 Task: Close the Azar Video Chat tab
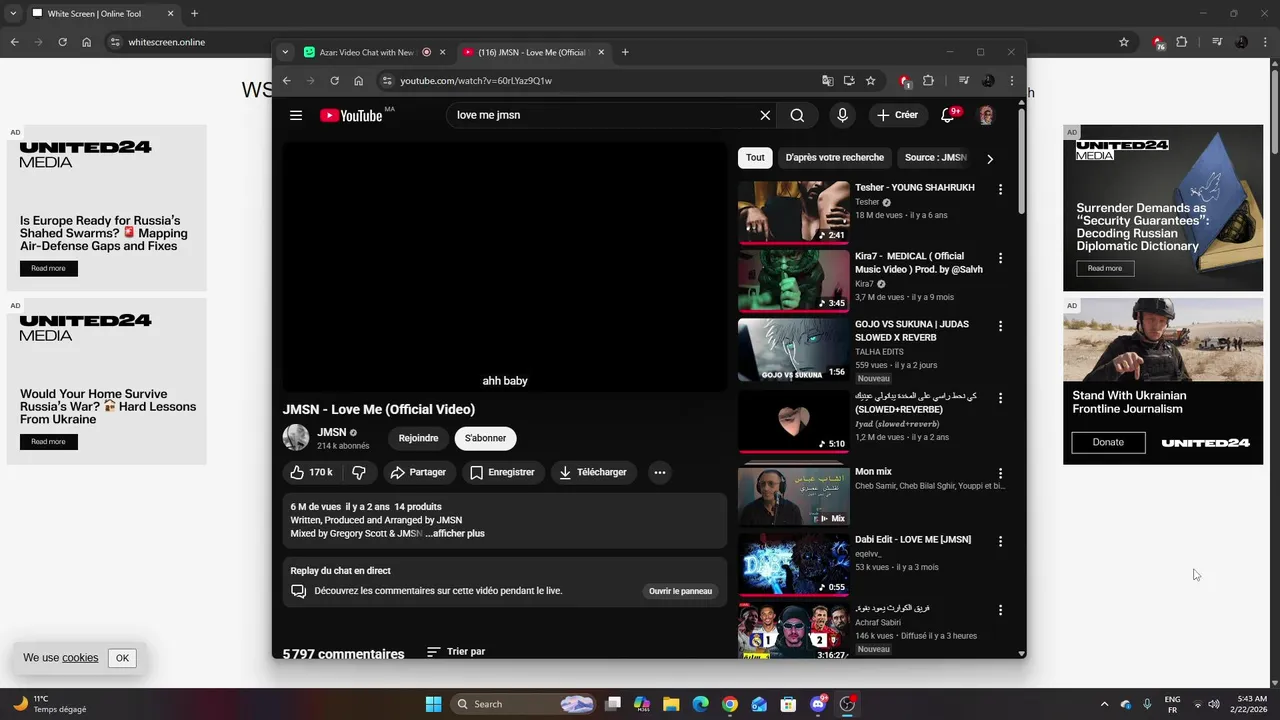click(x=442, y=52)
